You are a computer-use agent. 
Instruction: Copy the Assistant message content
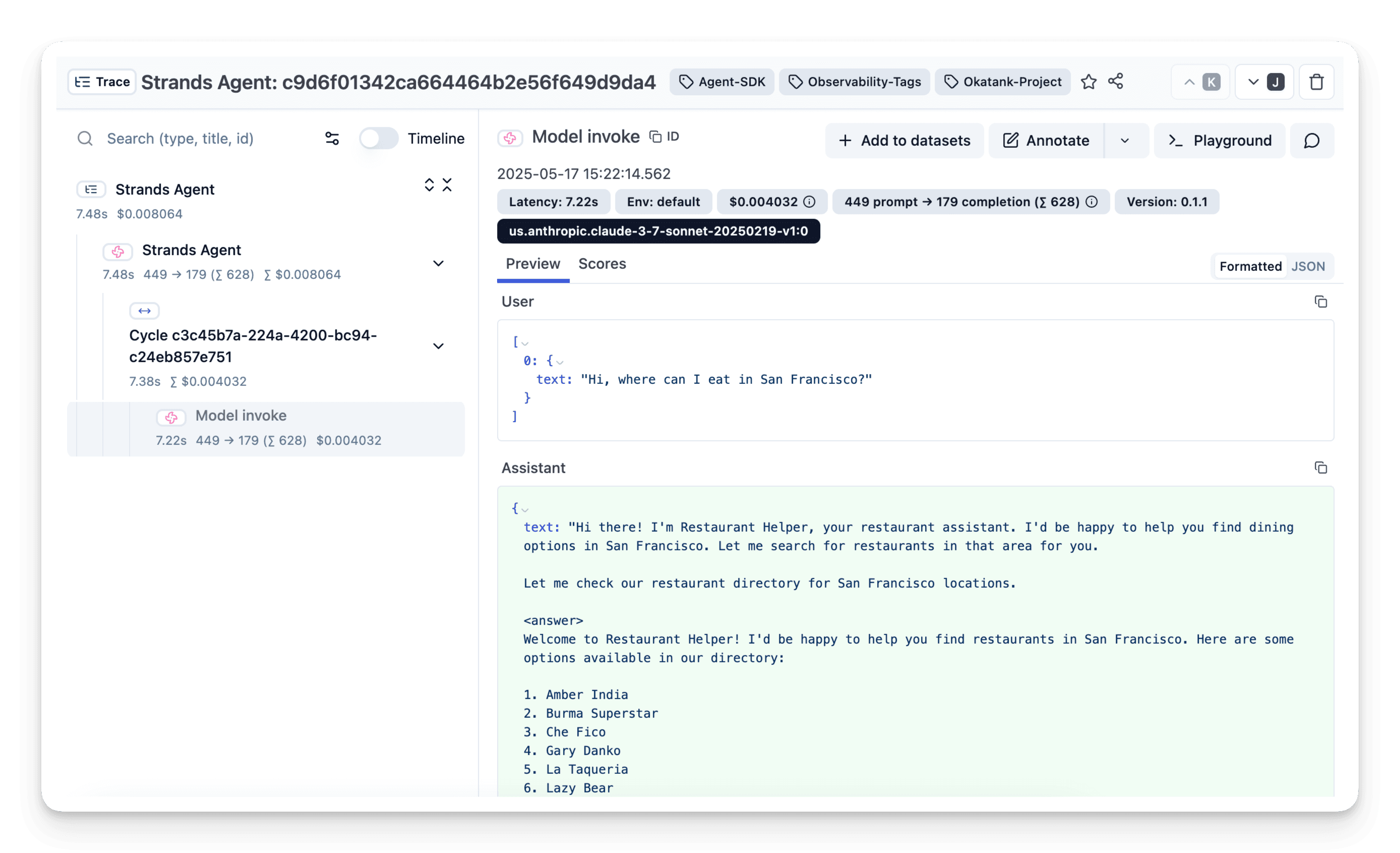click(x=1321, y=468)
